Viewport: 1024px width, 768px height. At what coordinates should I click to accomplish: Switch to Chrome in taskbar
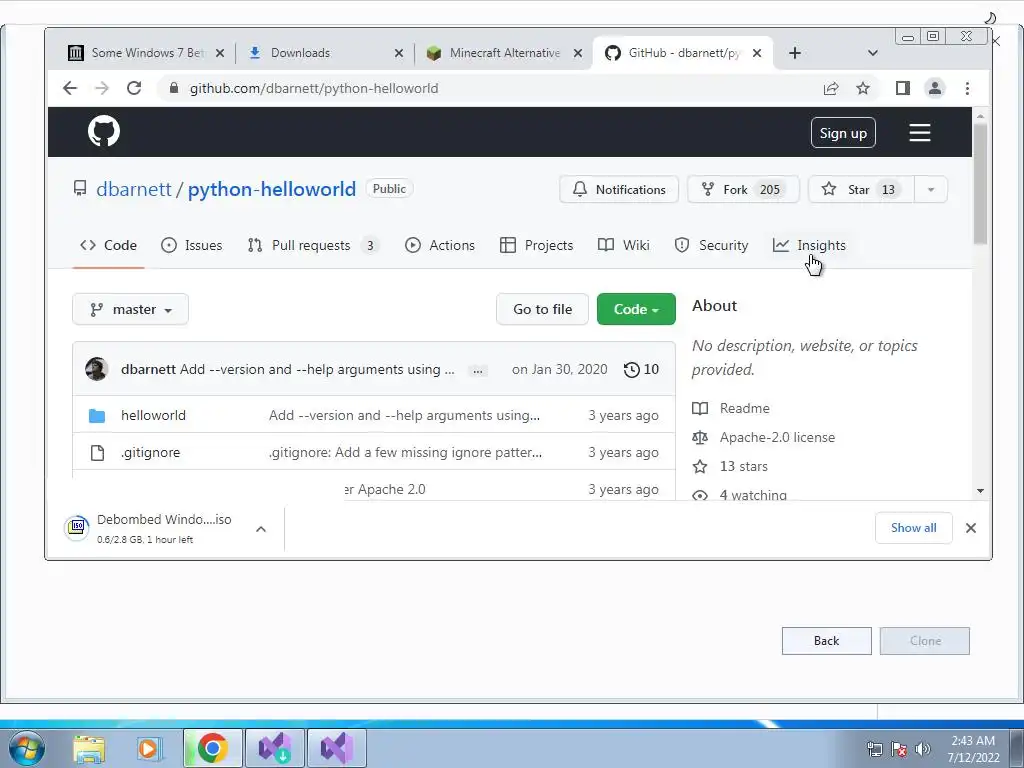click(x=212, y=748)
